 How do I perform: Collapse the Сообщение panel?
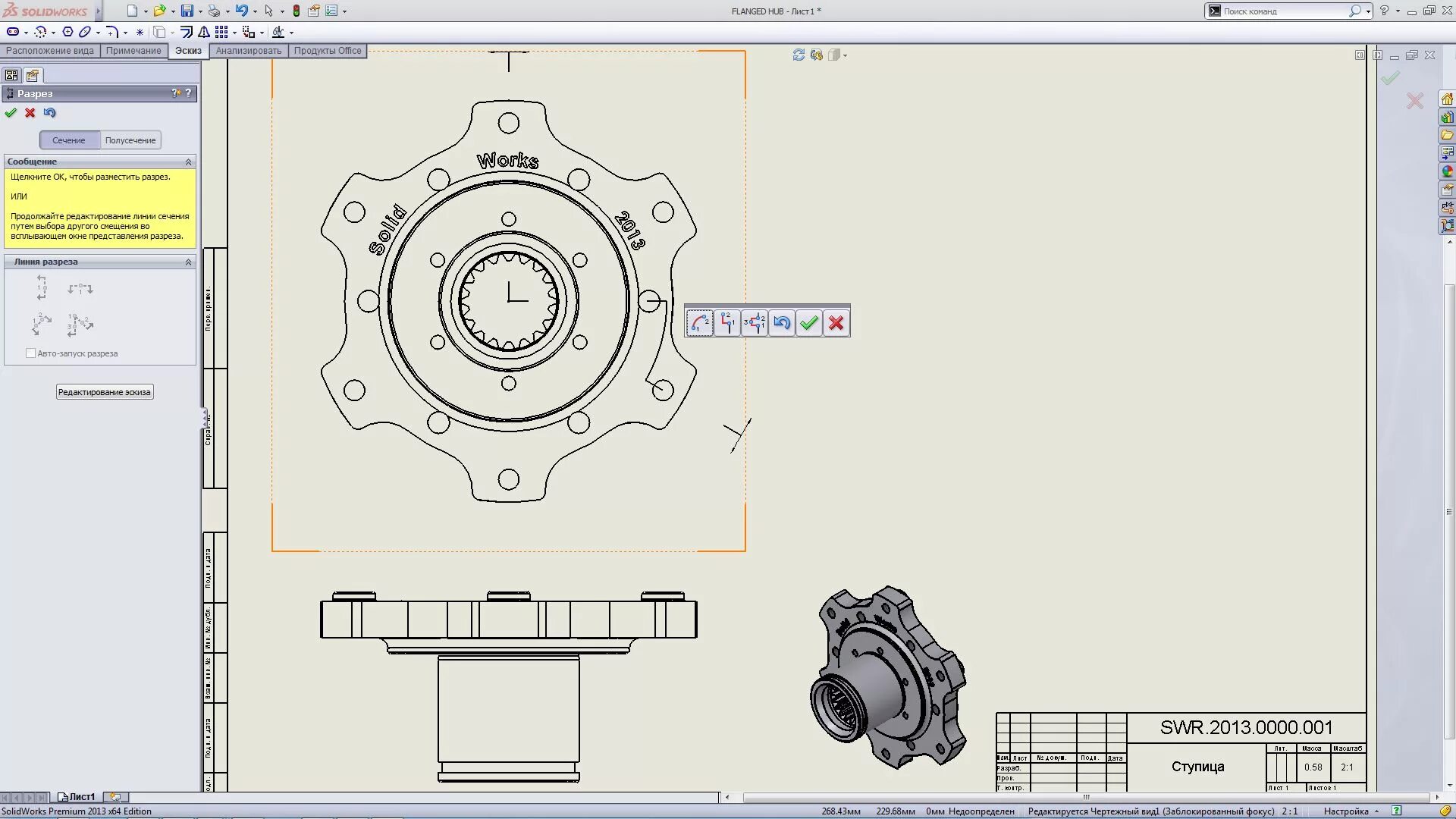(x=188, y=162)
